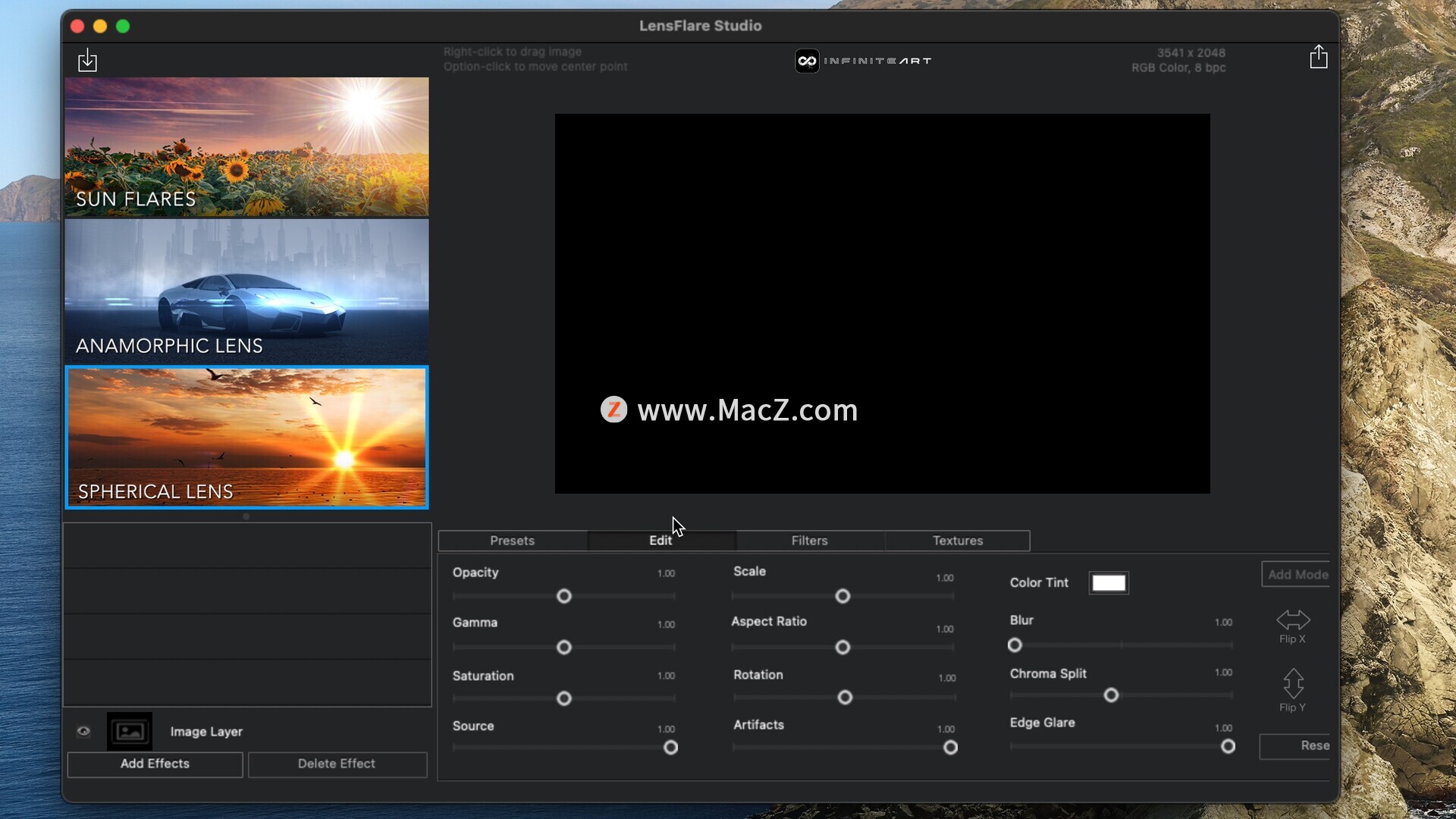Viewport: 1456px width, 819px height.
Task: Close the LensFlare Studio window
Action: pyautogui.click(x=77, y=27)
